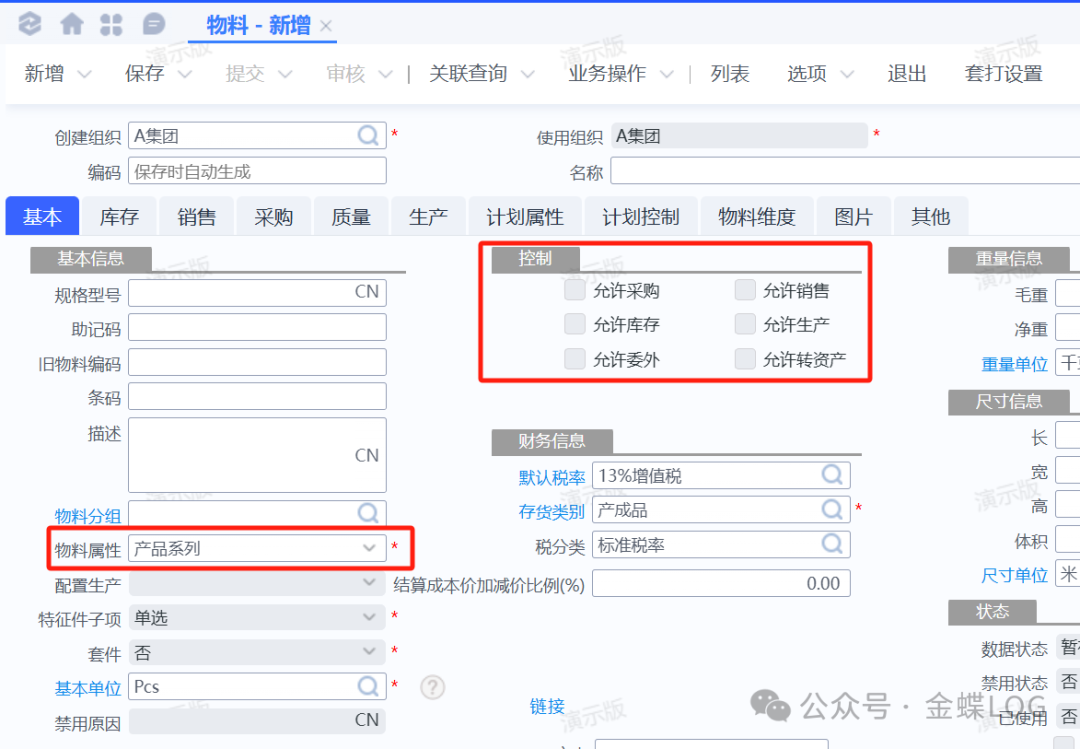The width and height of the screenshot is (1080, 749).
Task: Click the home icon in top bar
Action: pyautogui.click(x=72, y=24)
